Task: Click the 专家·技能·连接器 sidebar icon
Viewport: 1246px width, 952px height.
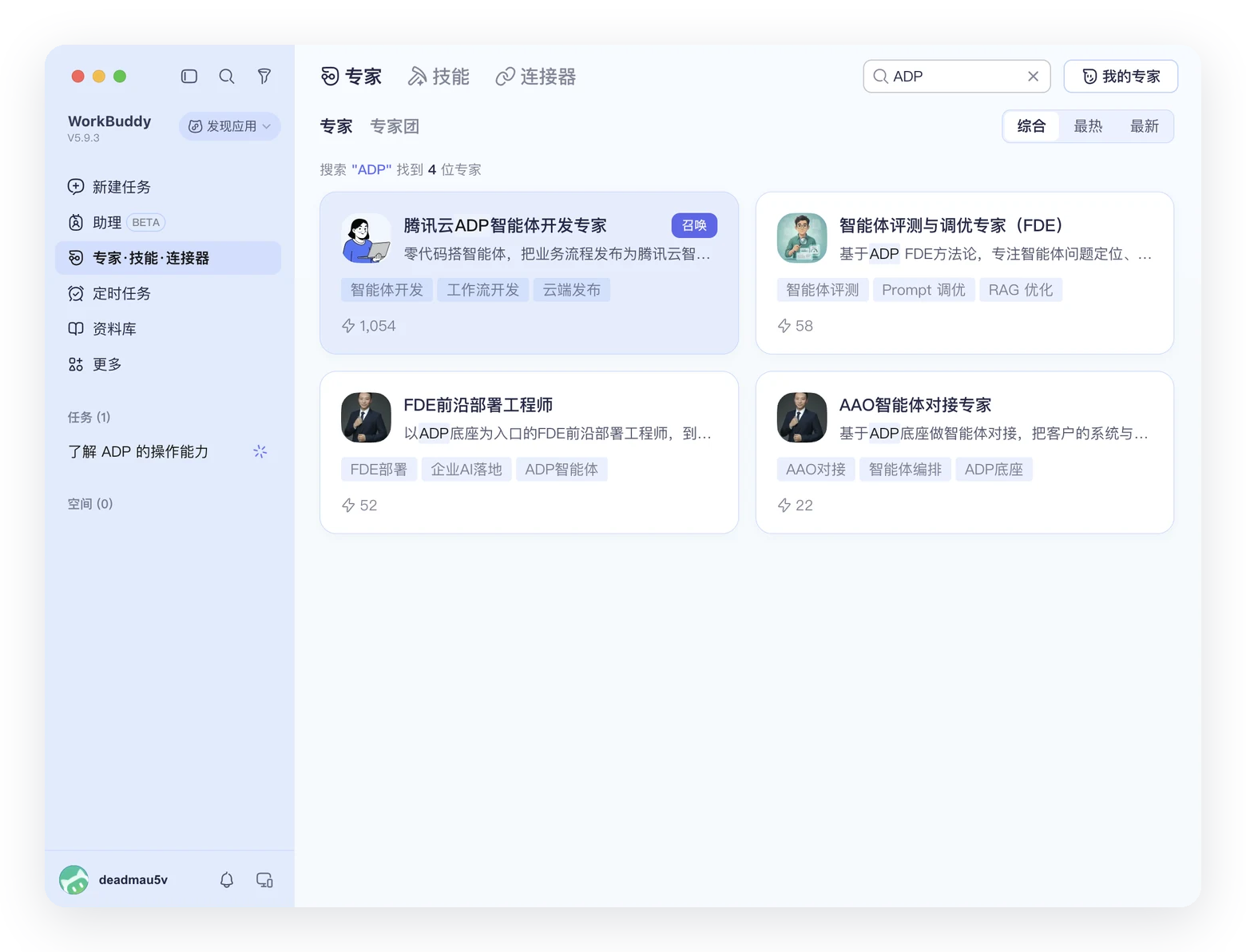Action: (x=76, y=258)
